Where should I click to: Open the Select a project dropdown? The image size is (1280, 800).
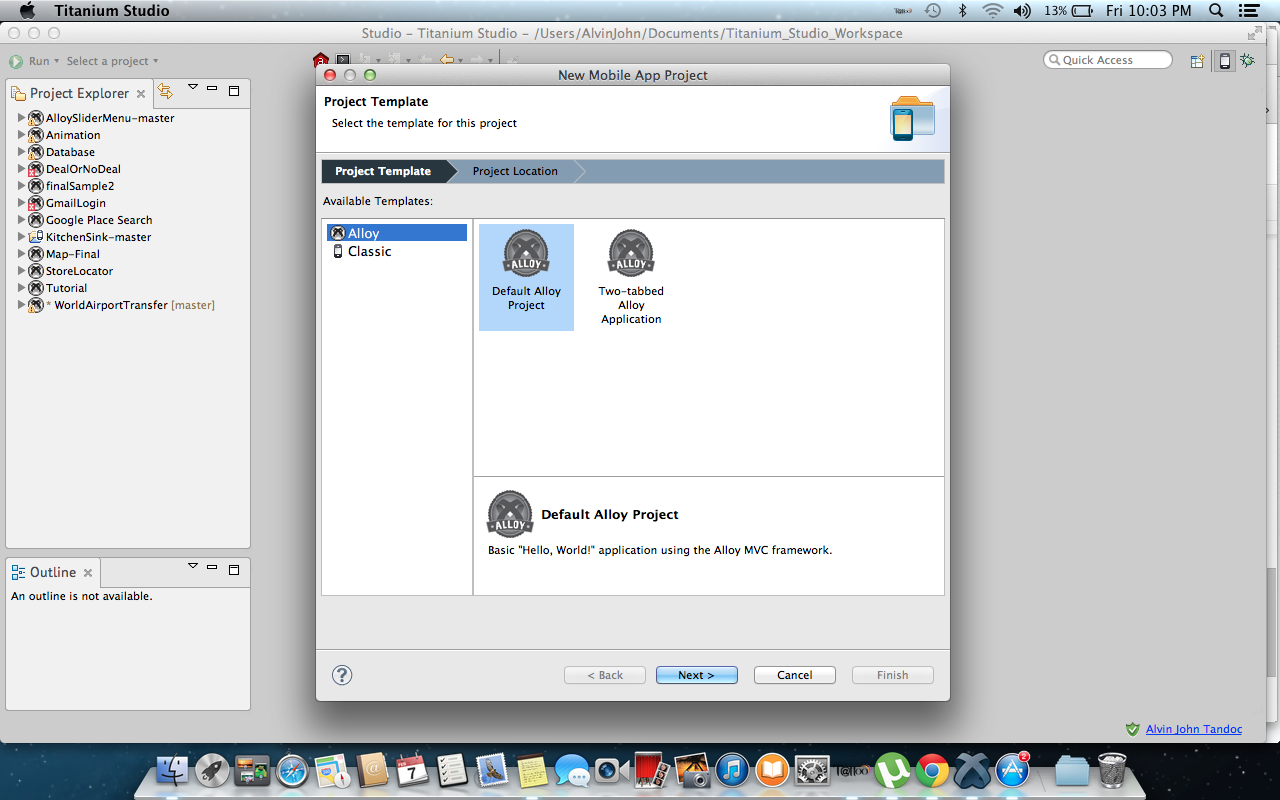[x=112, y=61]
